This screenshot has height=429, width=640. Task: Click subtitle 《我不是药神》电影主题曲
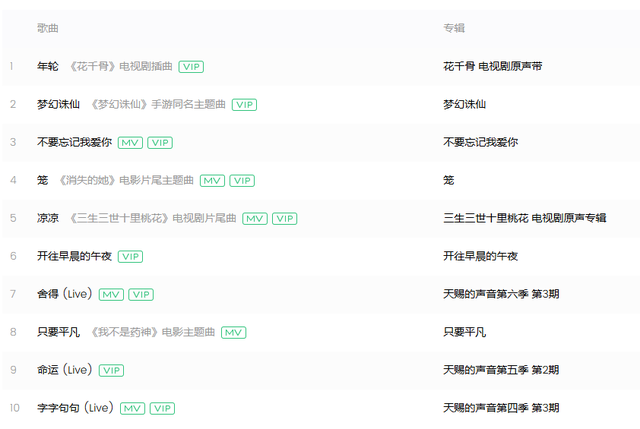click(152, 332)
